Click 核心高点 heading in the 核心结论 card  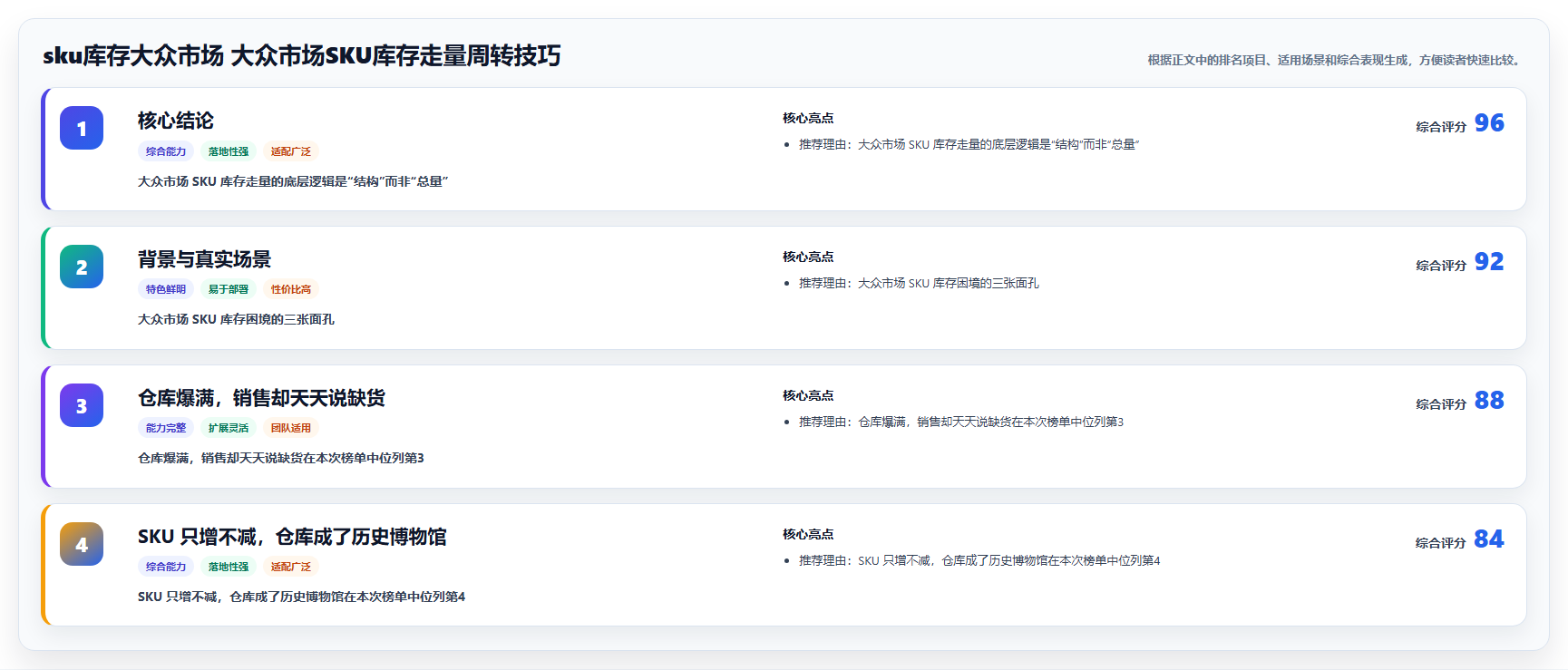(x=808, y=118)
